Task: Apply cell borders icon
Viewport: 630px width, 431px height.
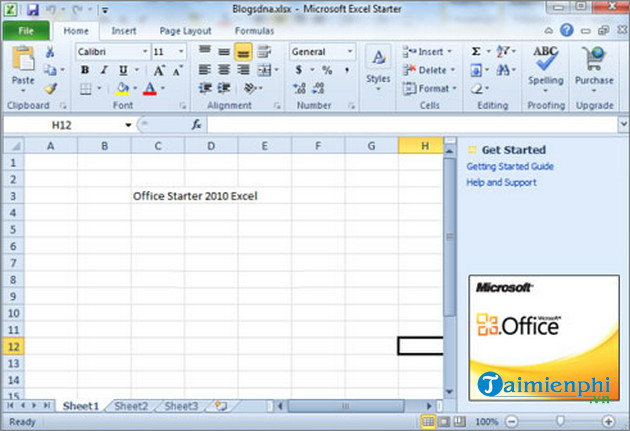Action: coord(86,88)
